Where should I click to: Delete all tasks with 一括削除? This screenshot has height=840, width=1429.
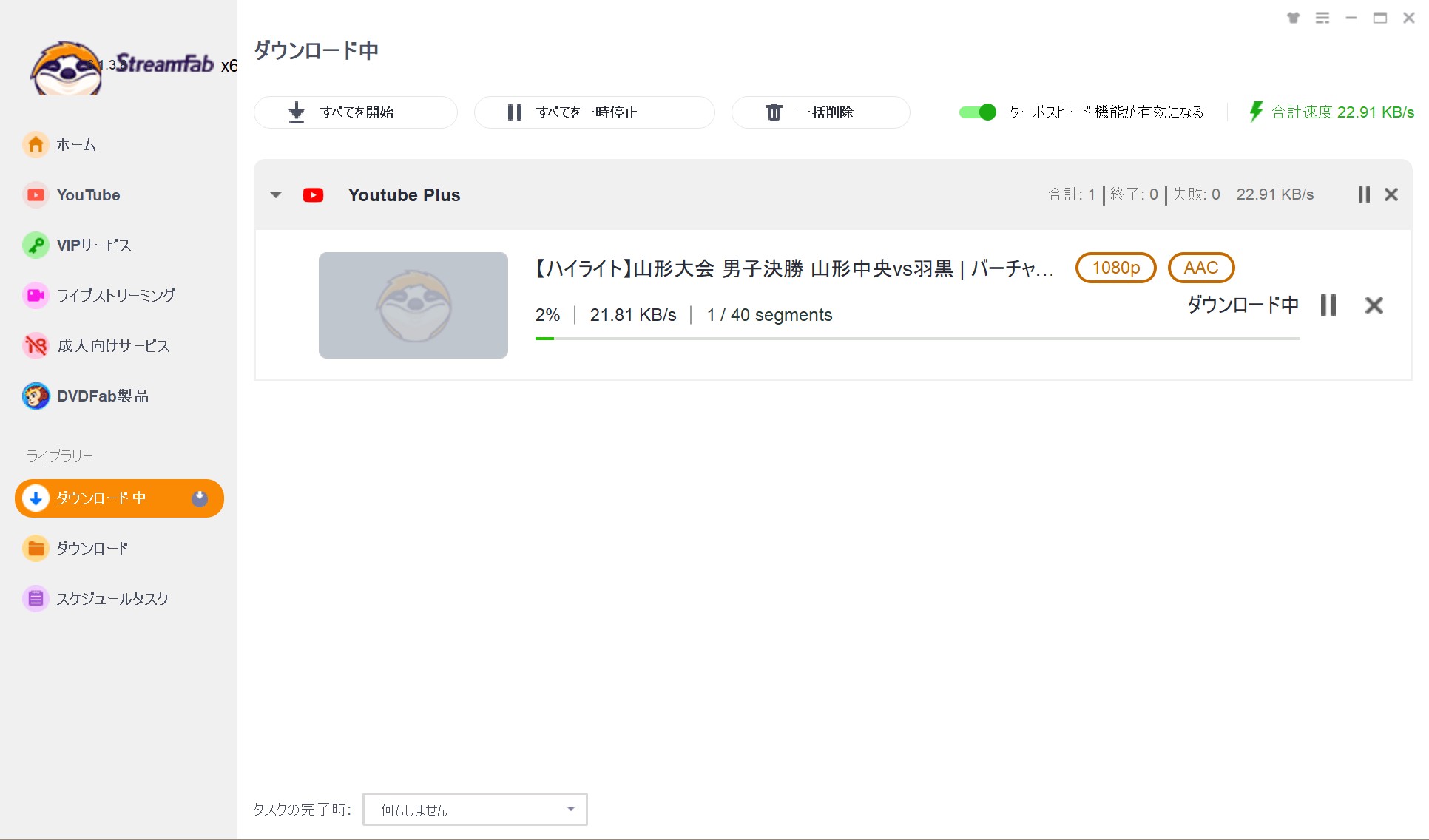821,112
